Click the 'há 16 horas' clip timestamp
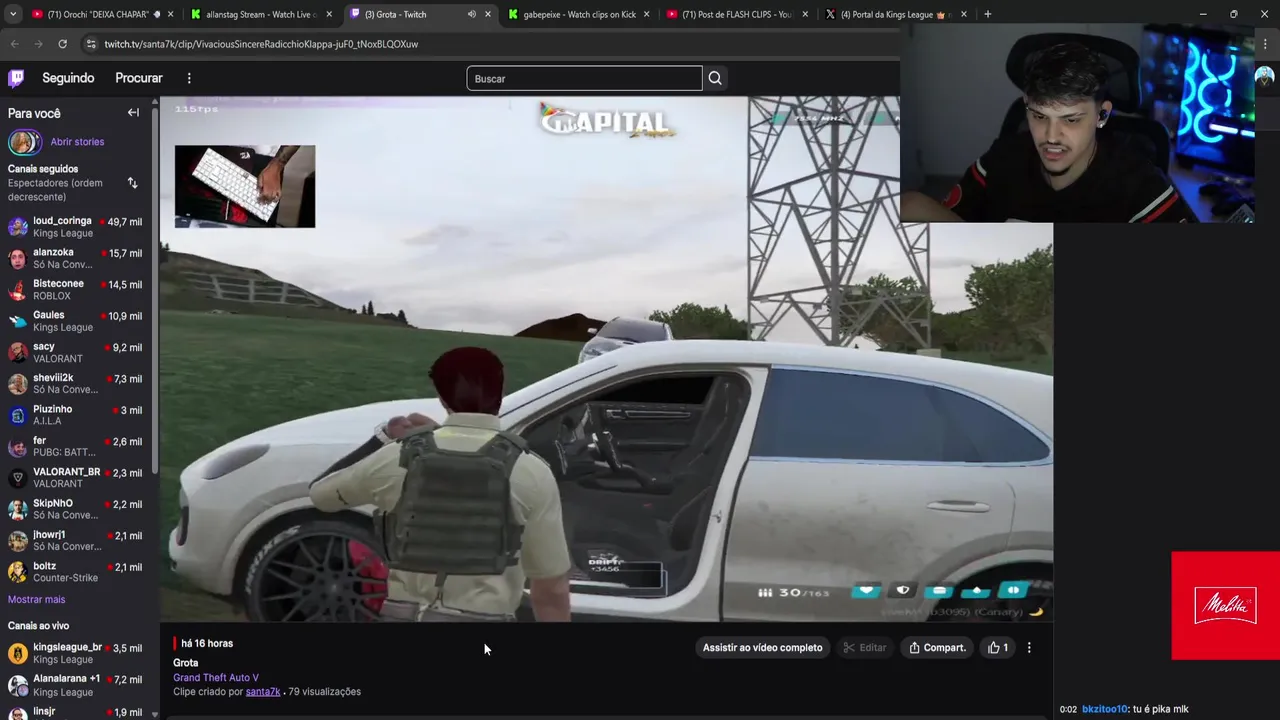The width and height of the screenshot is (1280, 720). [x=207, y=644]
